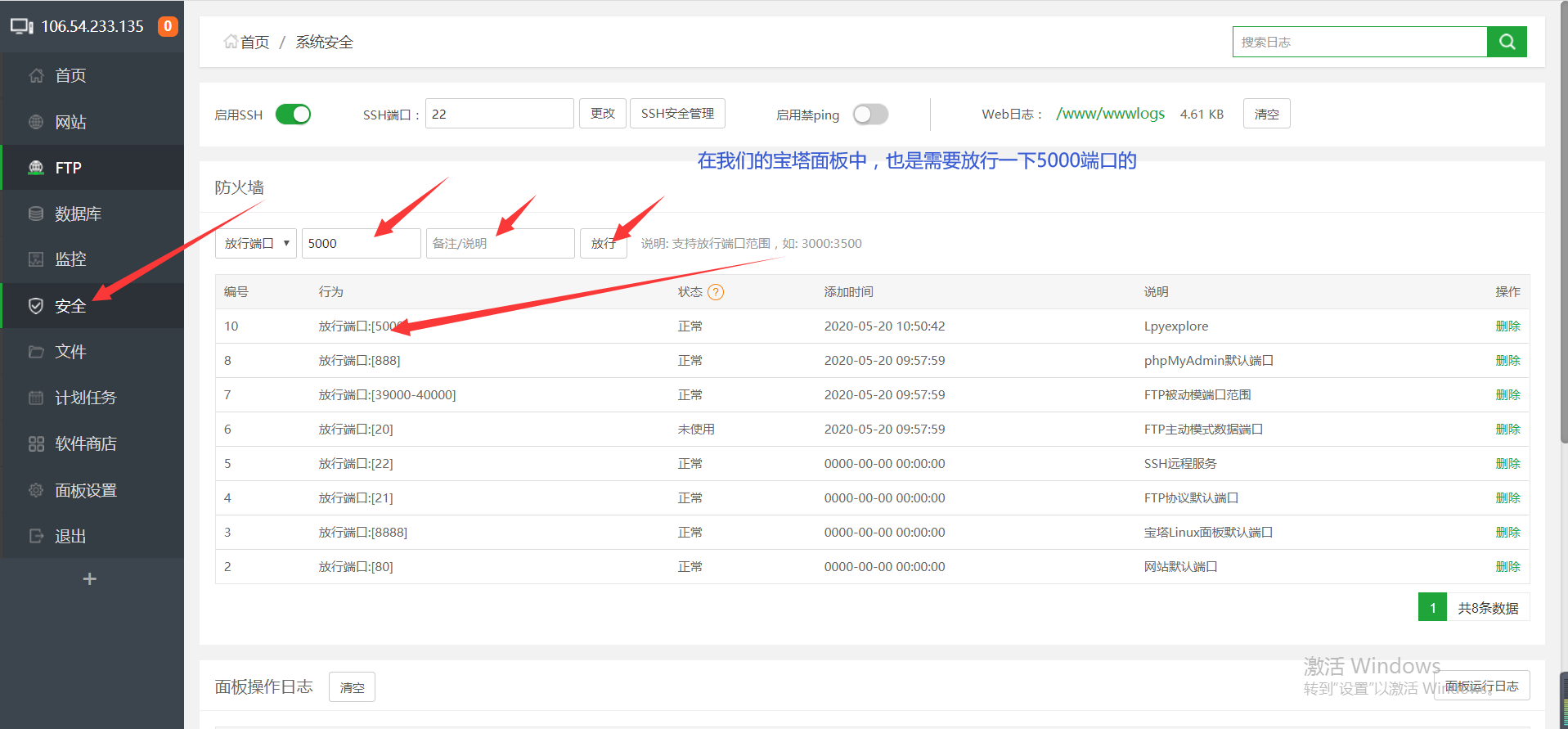This screenshot has width=1568, height=729.
Task: Click the folder icon for 文件
Action: tap(36, 352)
